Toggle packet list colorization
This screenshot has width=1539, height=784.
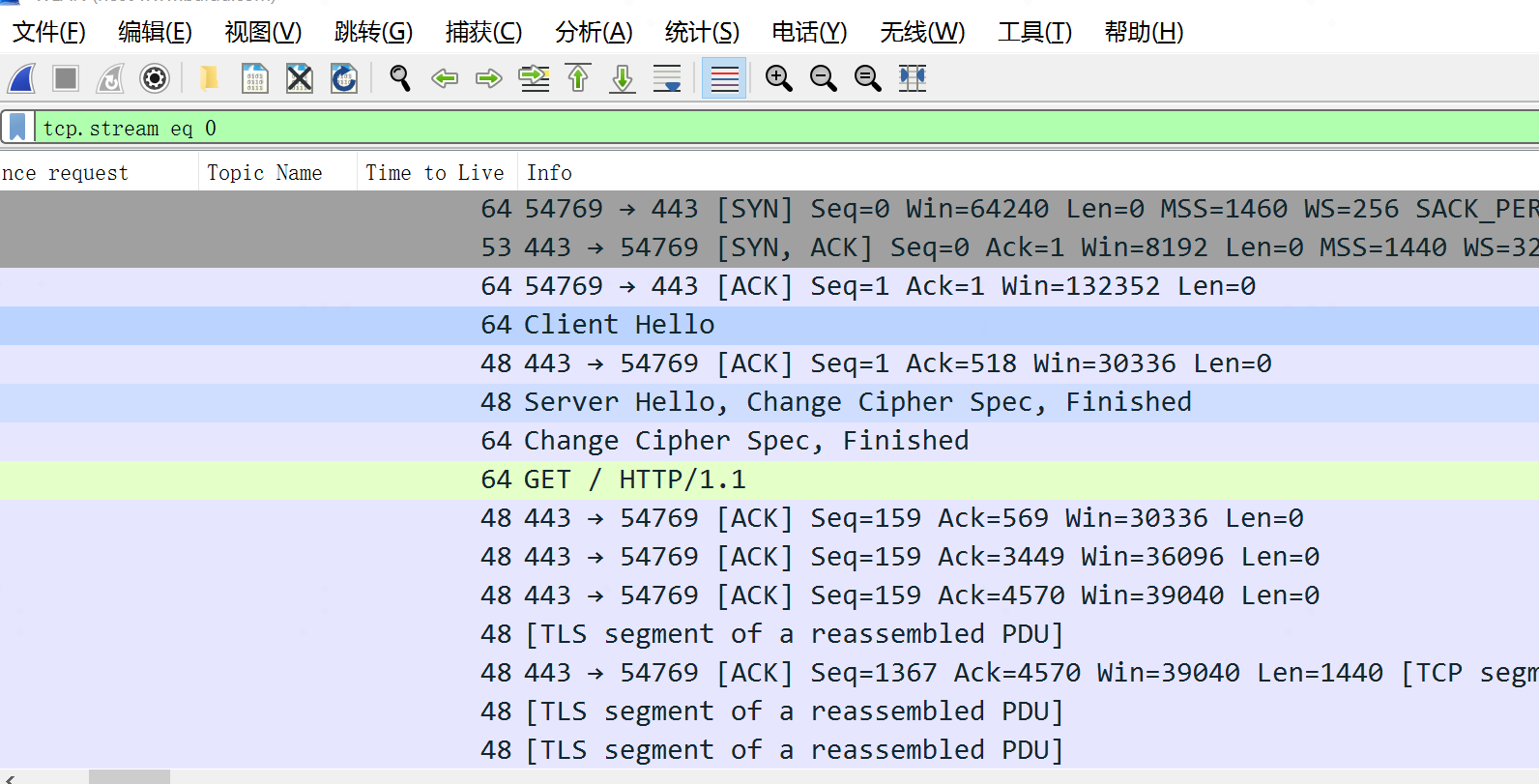click(x=724, y=78)
